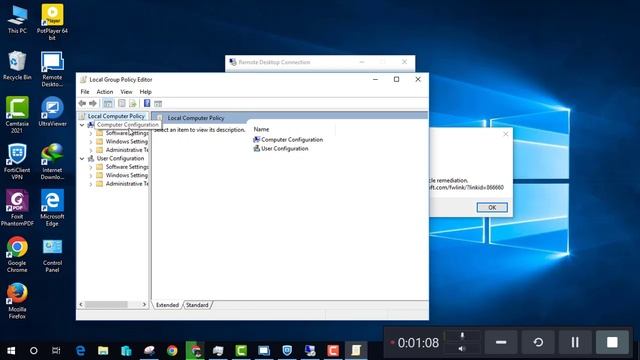Open Task View from the taskbar
Viewport: 640px width, 360px height.
pyautogui.click(x=56, y=351)
